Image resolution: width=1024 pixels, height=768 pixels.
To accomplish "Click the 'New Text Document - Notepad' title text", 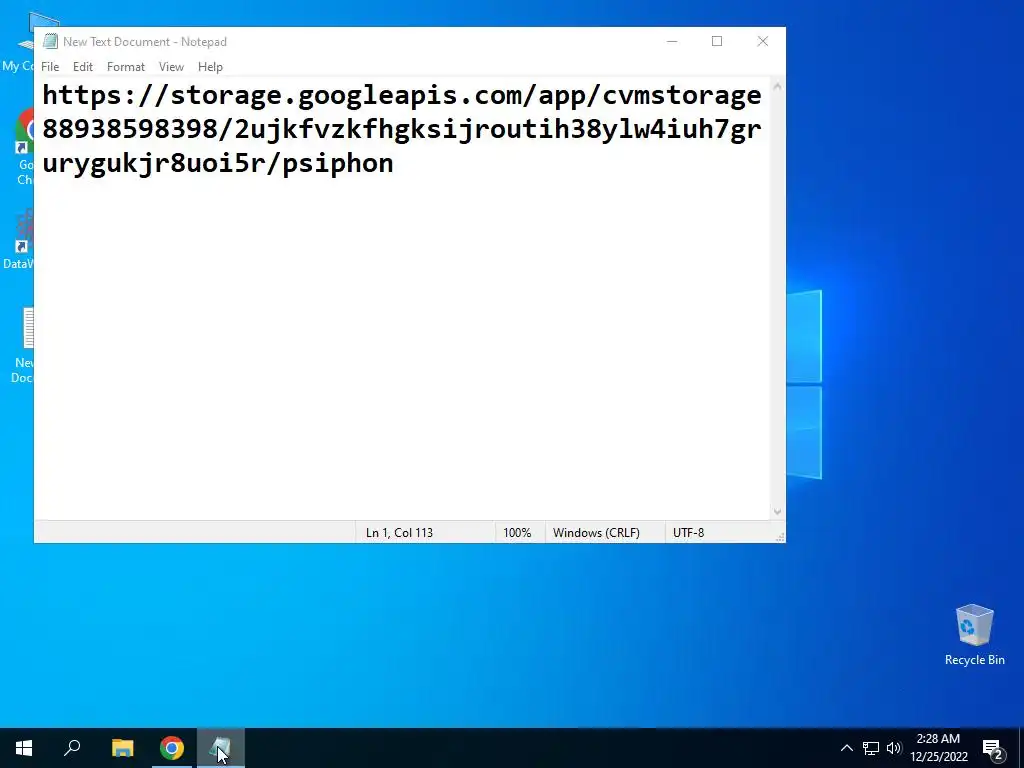I will [145, 42].
